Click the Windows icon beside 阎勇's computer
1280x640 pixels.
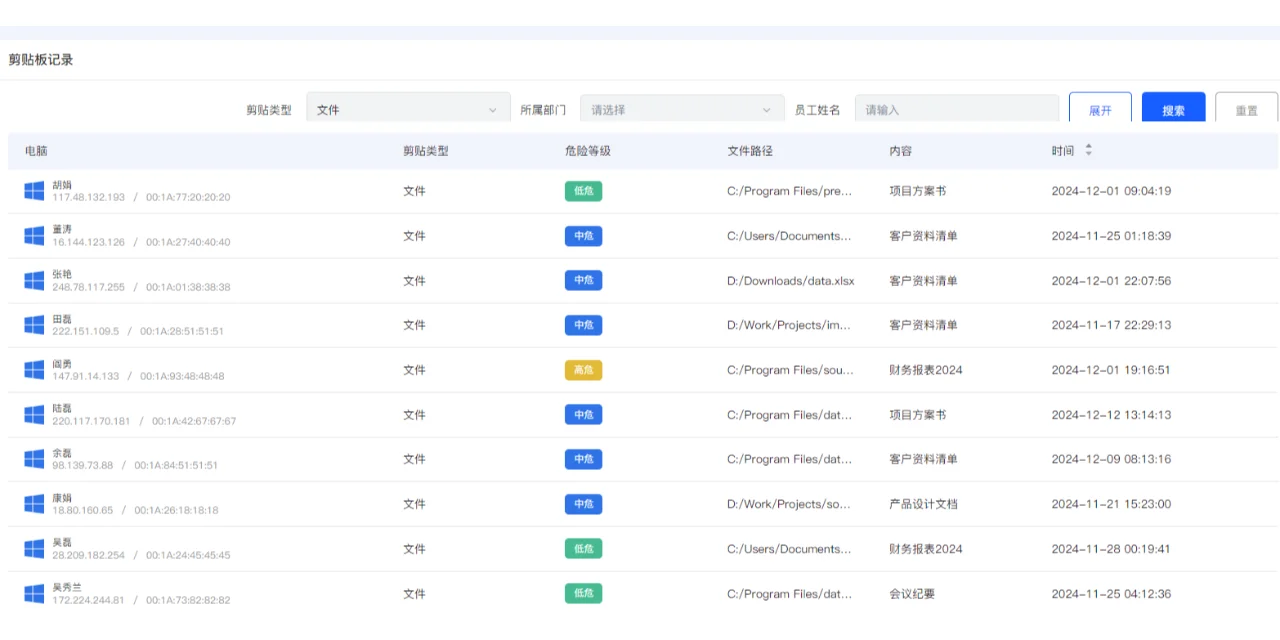33,369
